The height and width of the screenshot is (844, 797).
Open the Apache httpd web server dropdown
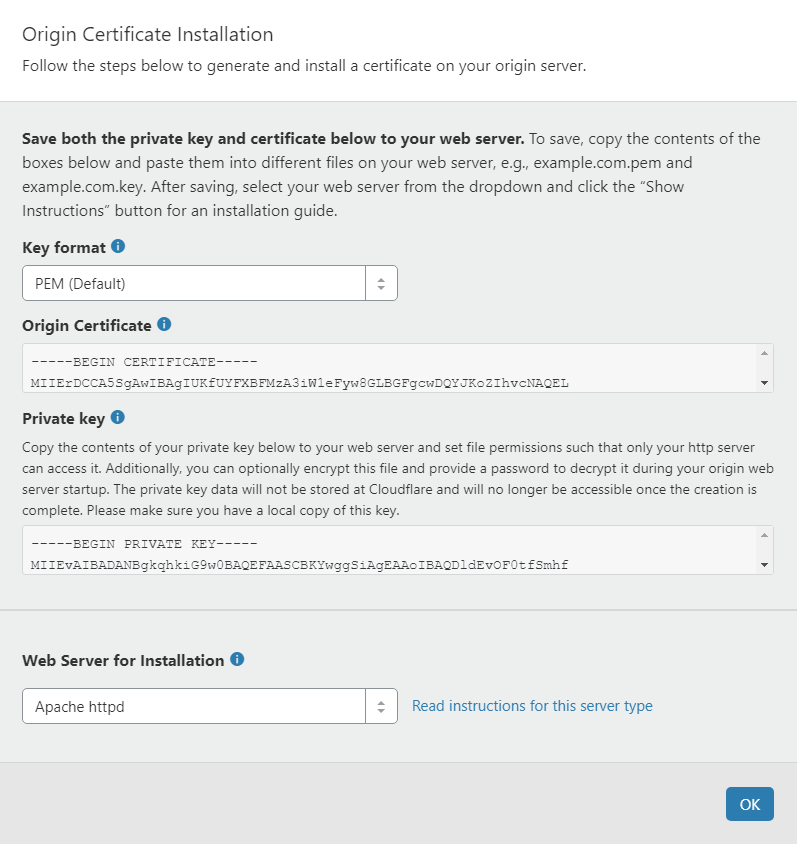click(194, 706)
